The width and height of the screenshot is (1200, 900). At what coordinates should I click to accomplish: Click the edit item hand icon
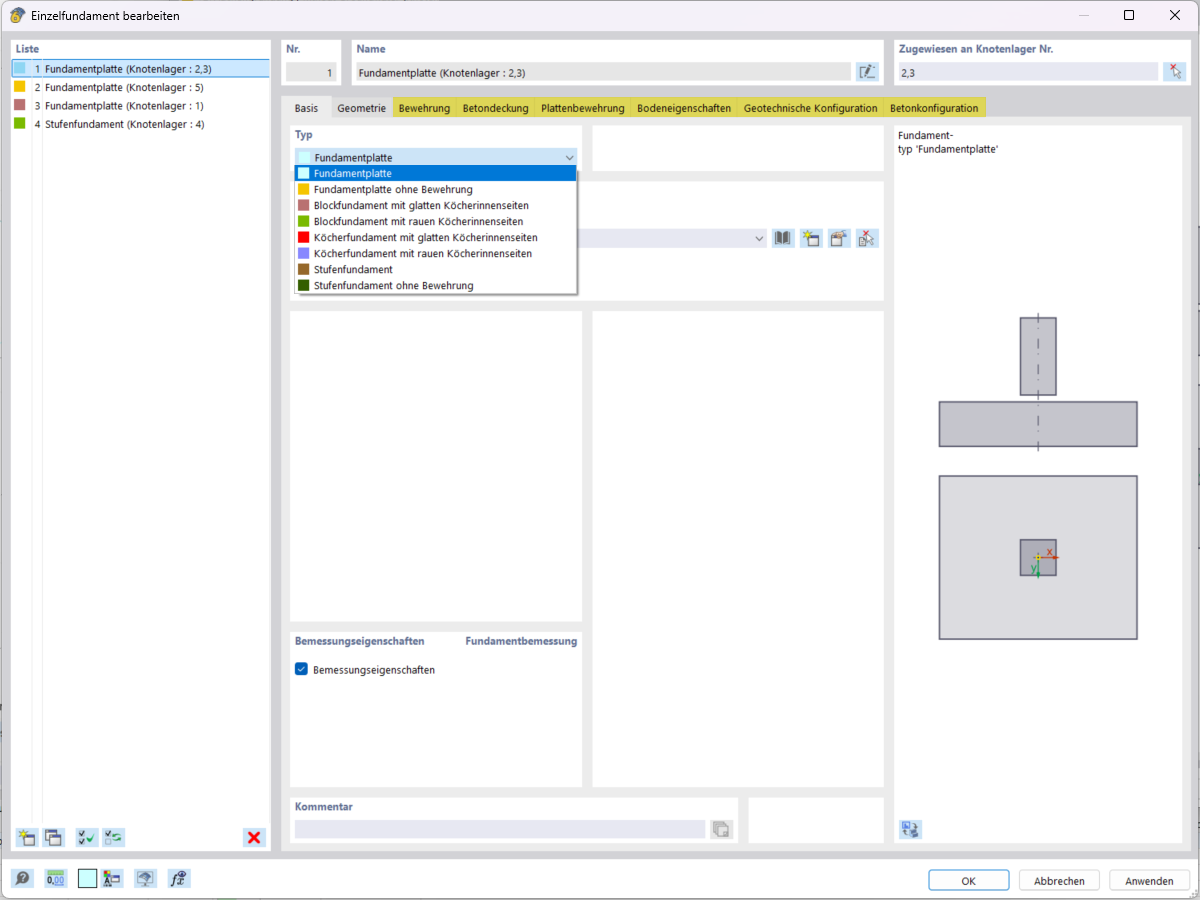839,238
